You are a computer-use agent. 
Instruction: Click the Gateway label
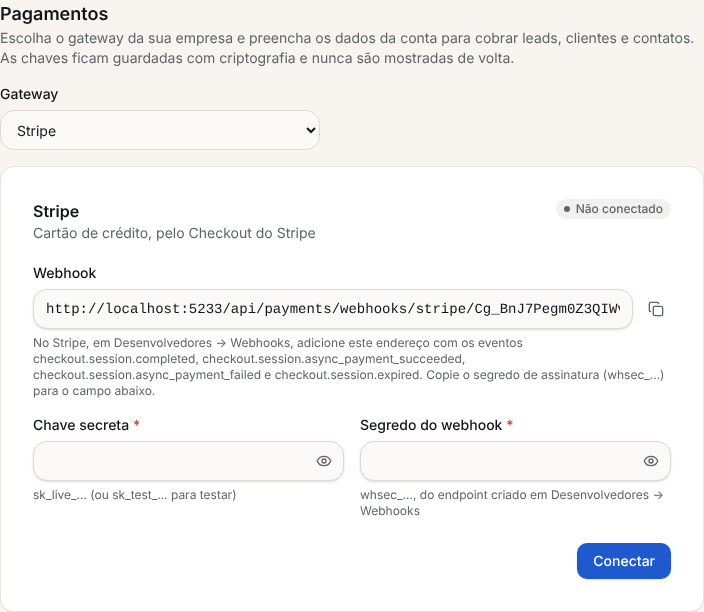click(29, 94)
